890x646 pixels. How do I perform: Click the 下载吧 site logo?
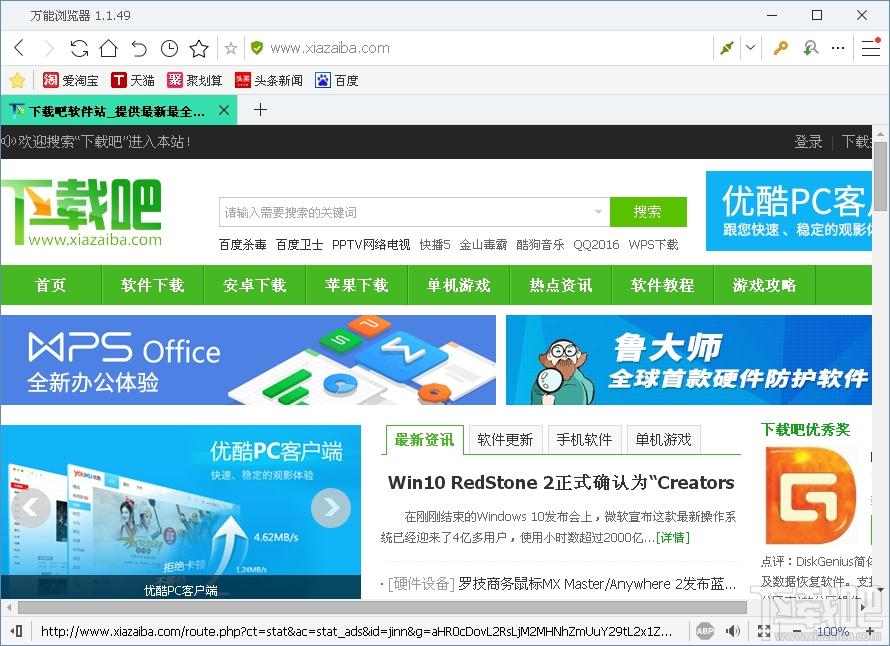[x=82, y=212]
